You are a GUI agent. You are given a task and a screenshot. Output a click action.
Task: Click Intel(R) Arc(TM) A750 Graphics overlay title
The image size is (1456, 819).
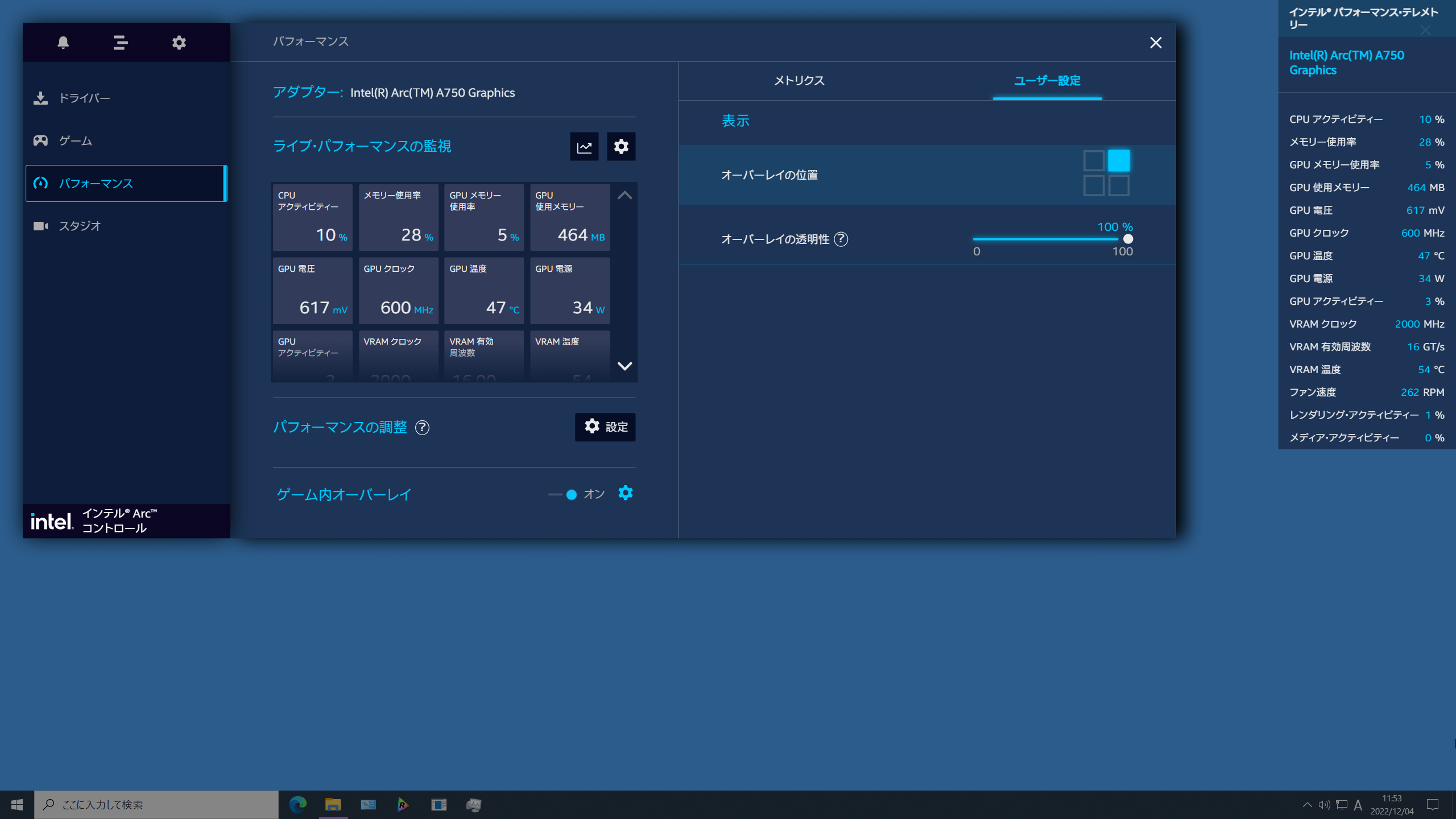[x=1346, y=63]
